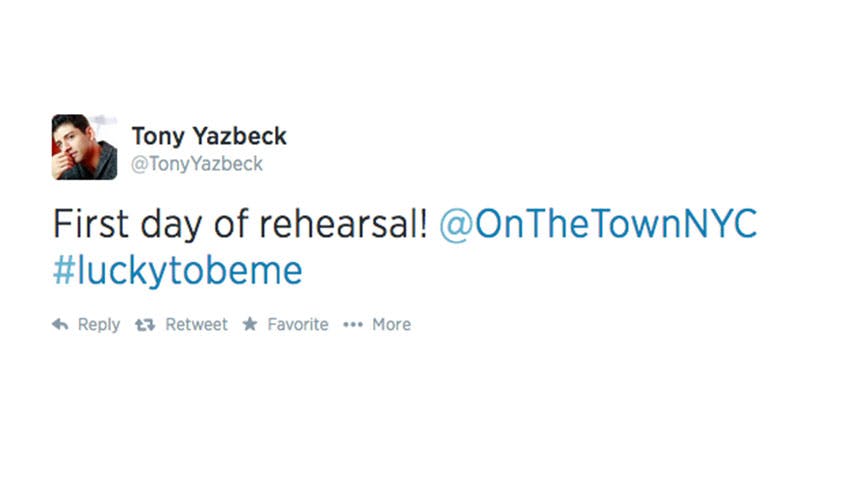
Task: Follow the #luckytobeme hashtag link
Action: [177, 271]
